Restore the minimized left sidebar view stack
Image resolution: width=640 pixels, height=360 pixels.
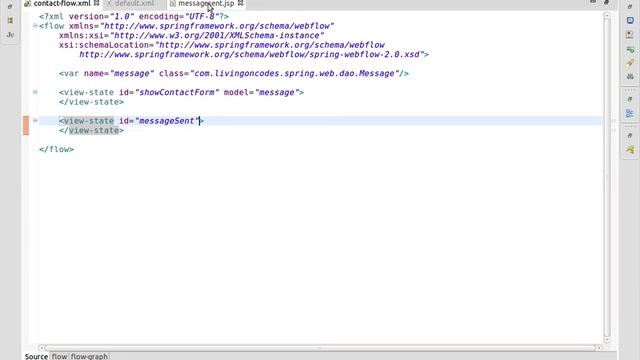pos(10,7)
